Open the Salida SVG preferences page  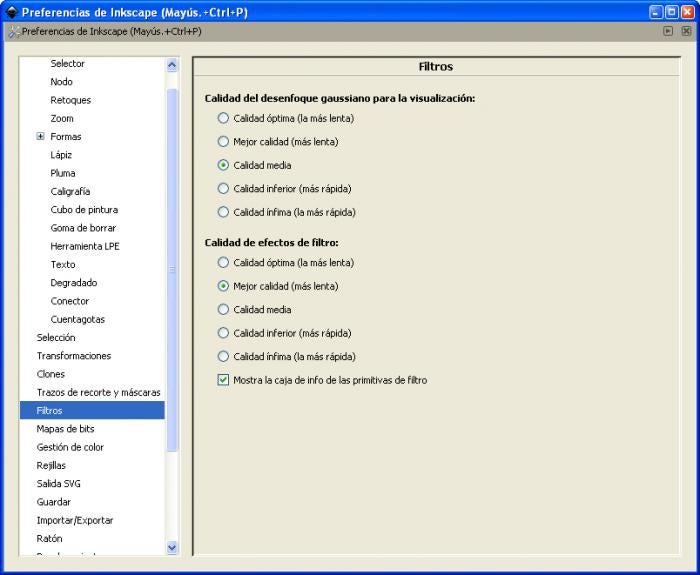click(58, 484)
